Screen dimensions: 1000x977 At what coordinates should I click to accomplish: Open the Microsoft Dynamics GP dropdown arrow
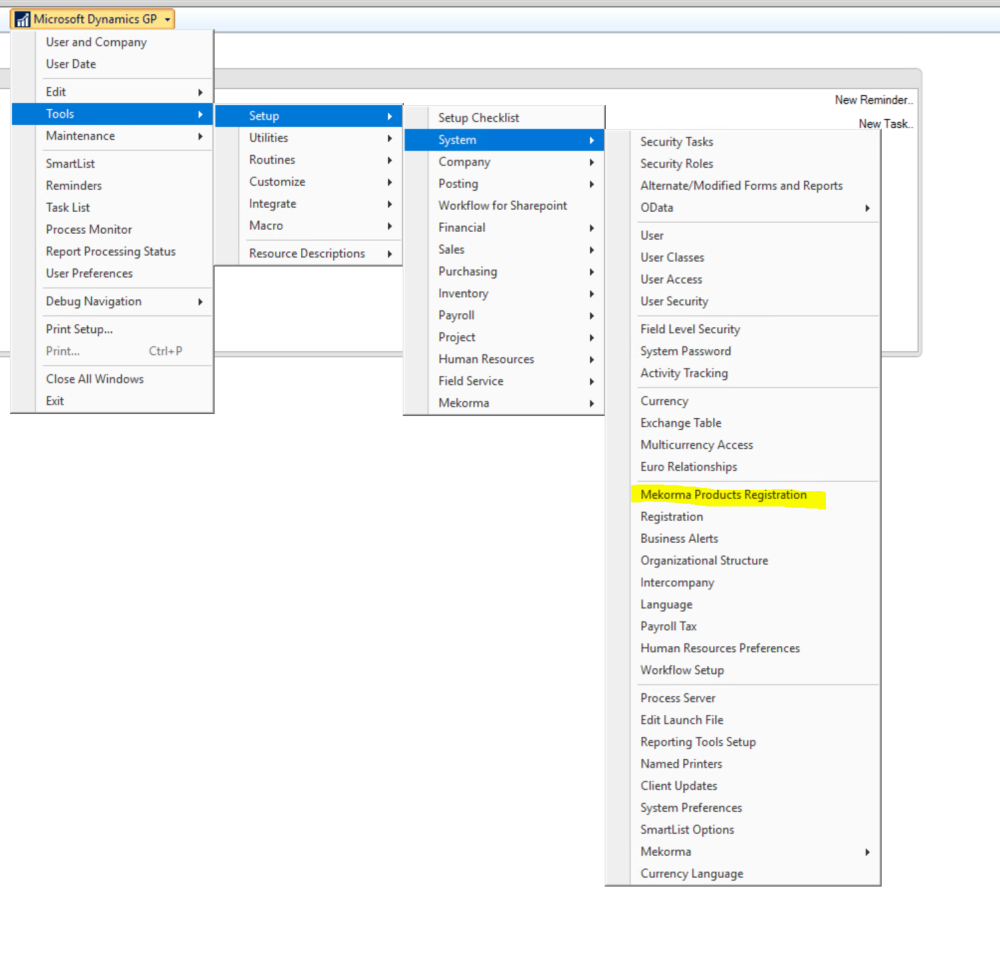[x=167, y=20]
